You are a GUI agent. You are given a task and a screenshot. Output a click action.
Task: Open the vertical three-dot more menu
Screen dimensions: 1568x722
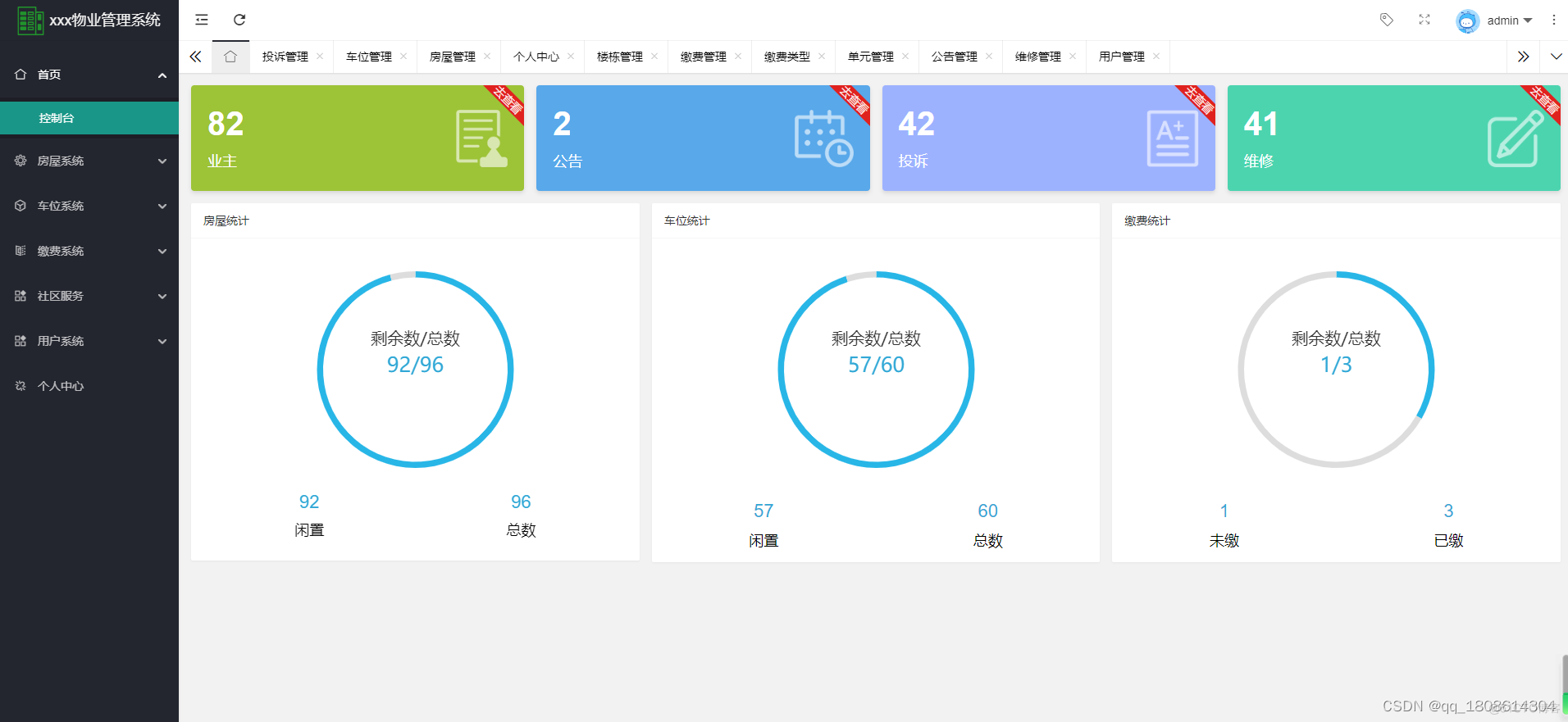(x=1553, y=20)
